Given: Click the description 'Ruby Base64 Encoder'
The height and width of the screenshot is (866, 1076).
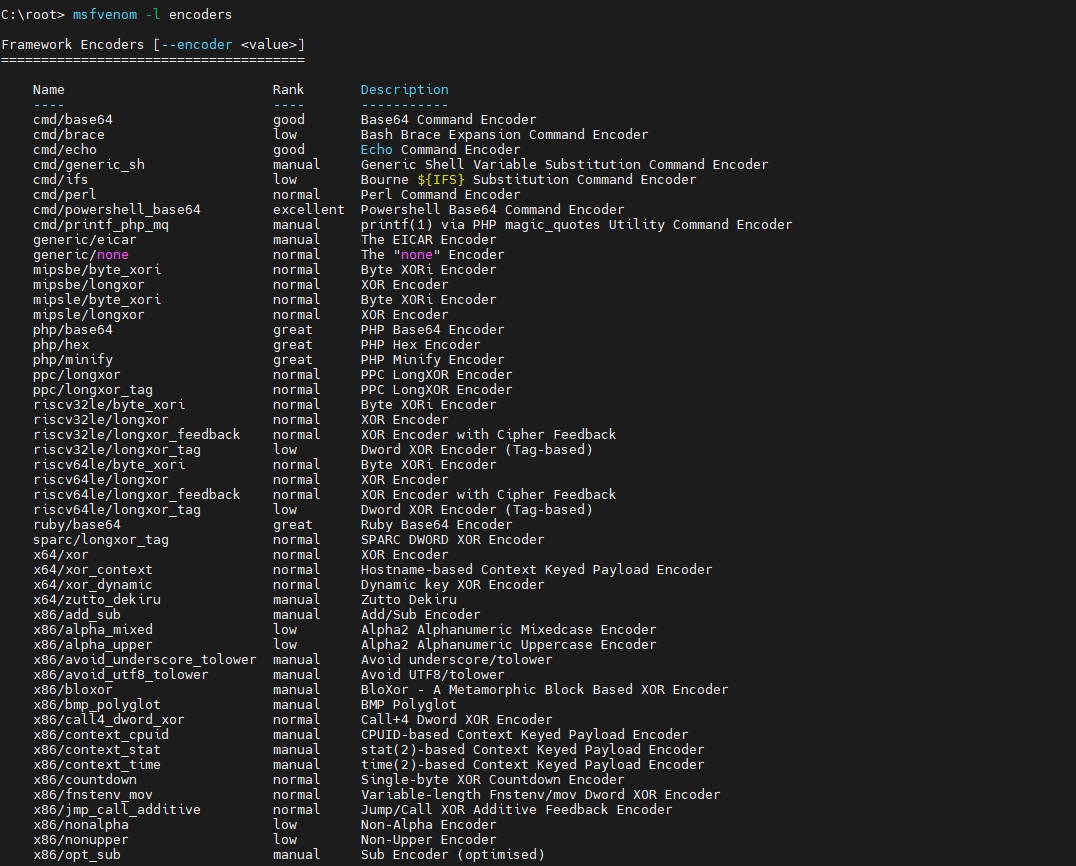Looking at the screenshot, I should point(436,525).
